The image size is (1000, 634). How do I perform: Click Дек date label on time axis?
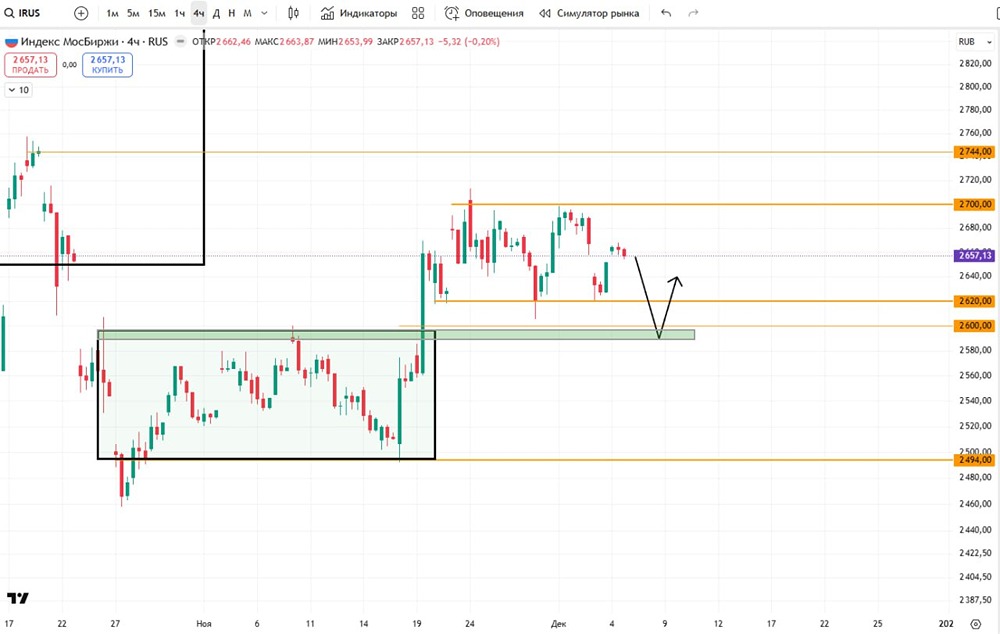pyautogui.click(x=558, y=624)
